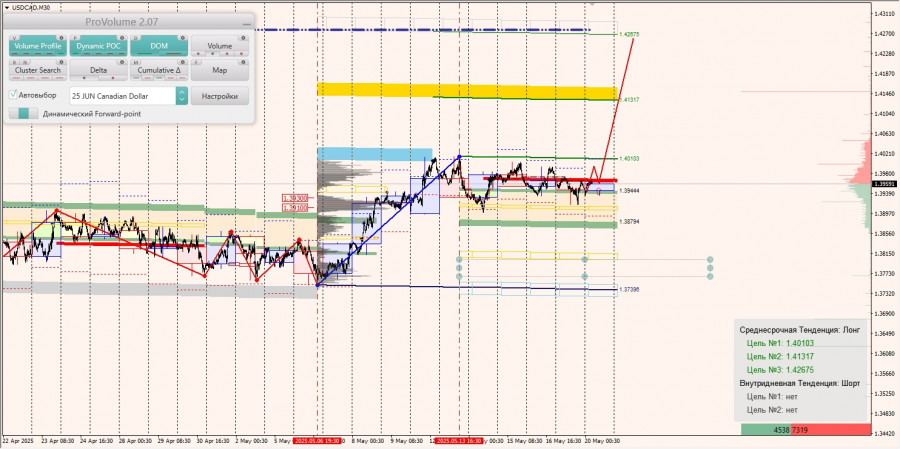Open settings gear on Map button

point(243,61)
